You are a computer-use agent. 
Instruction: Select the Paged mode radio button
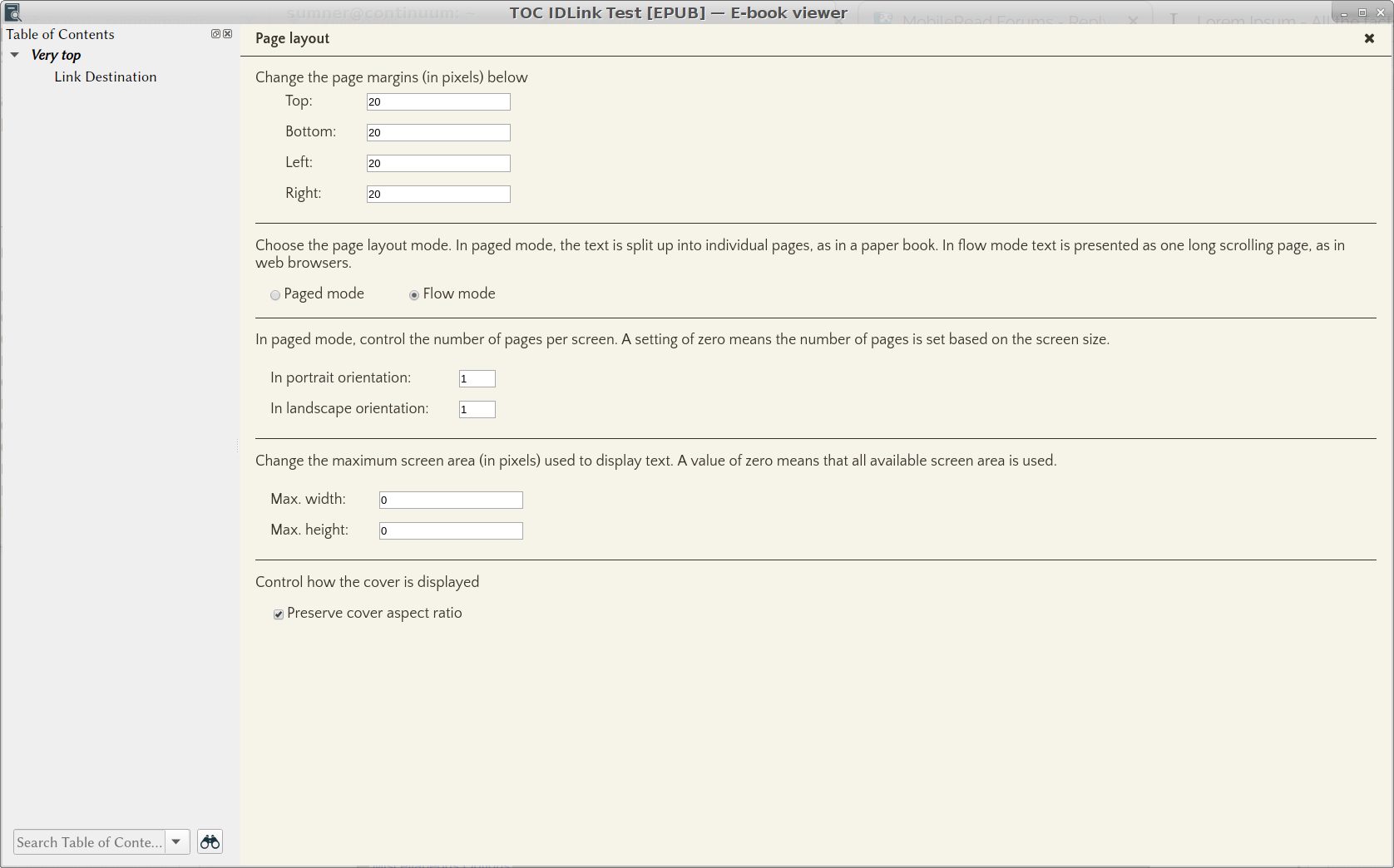tap(275, 295)
